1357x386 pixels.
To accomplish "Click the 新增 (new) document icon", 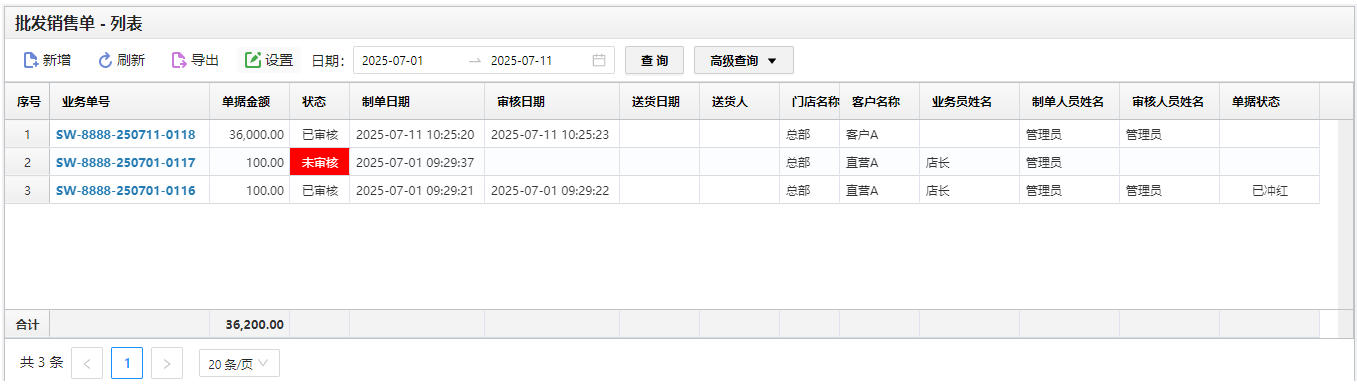I will [x=31, y=60].
